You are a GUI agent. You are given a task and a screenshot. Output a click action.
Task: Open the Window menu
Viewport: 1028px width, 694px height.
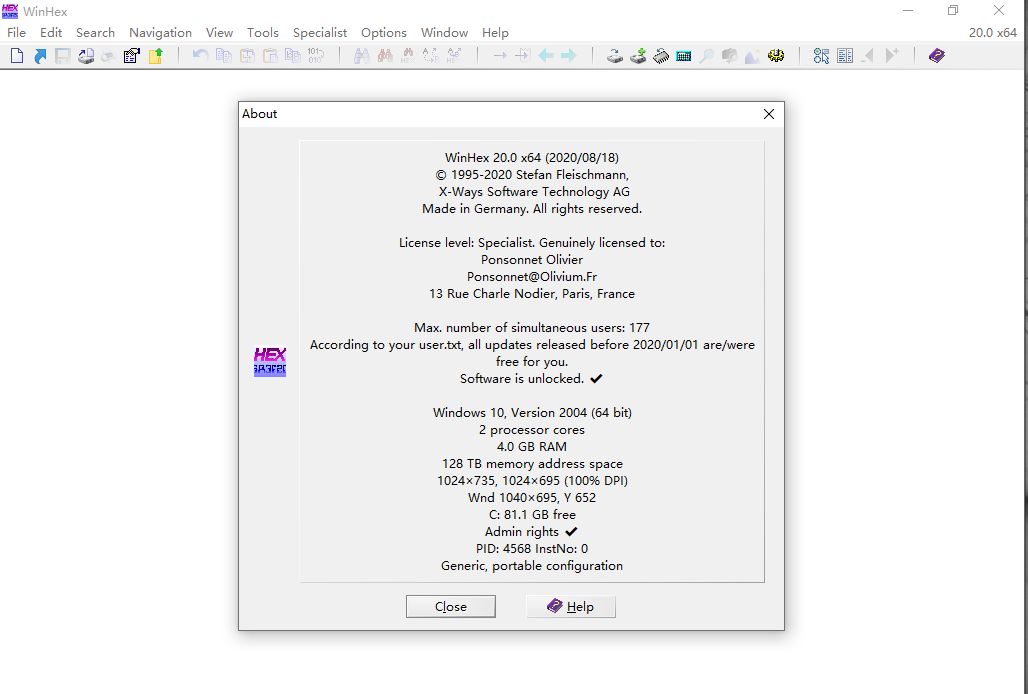pyautogui.click(x=444, y=32)
